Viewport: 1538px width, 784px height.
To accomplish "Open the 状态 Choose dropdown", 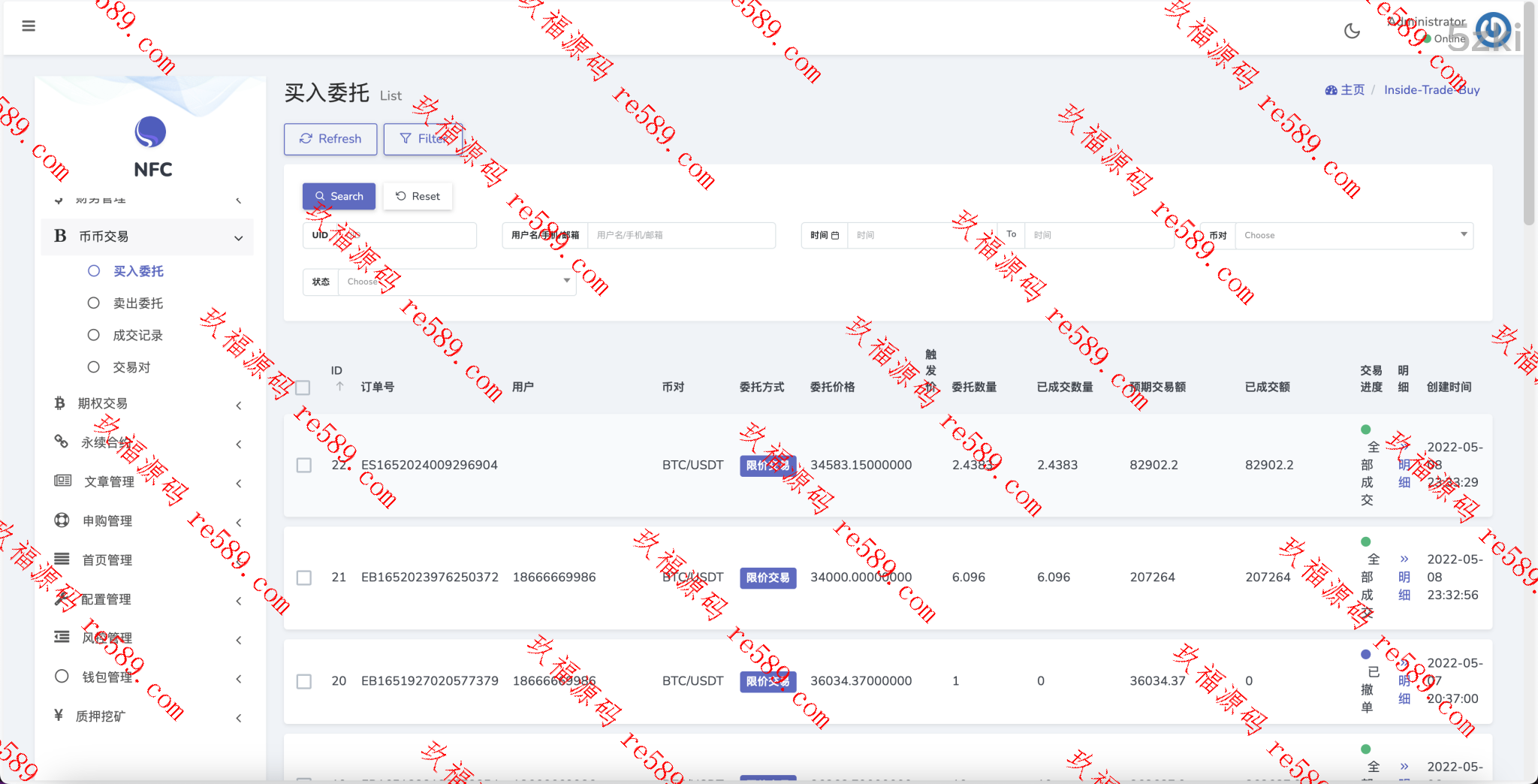I will point(457,282).
